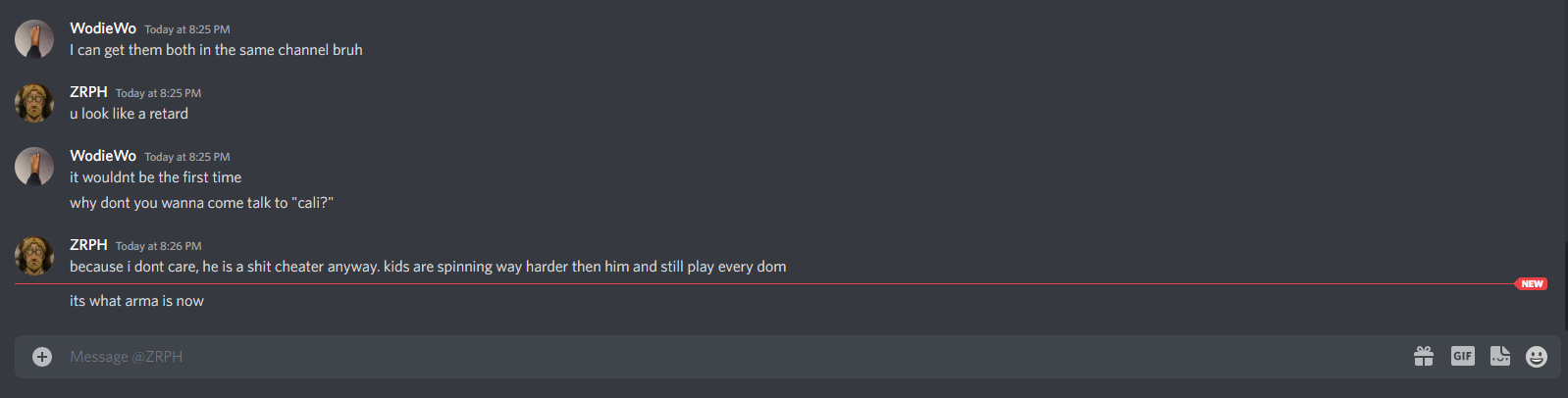Image resolution: width=1568 pixels, height=398 pixels.
Task: Click the Message @ZRPH input field
Action: tap(726, 357)
